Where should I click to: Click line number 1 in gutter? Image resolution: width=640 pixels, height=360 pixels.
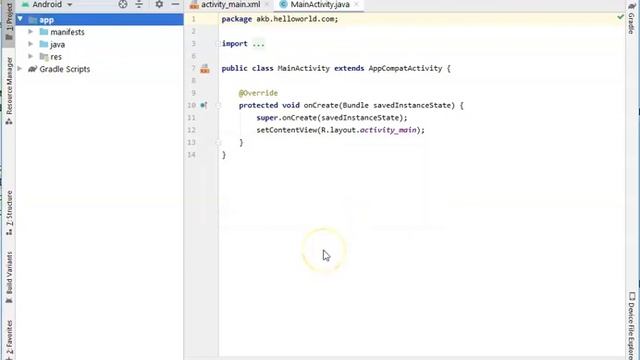pyautogui.click(x=193, y=19)
